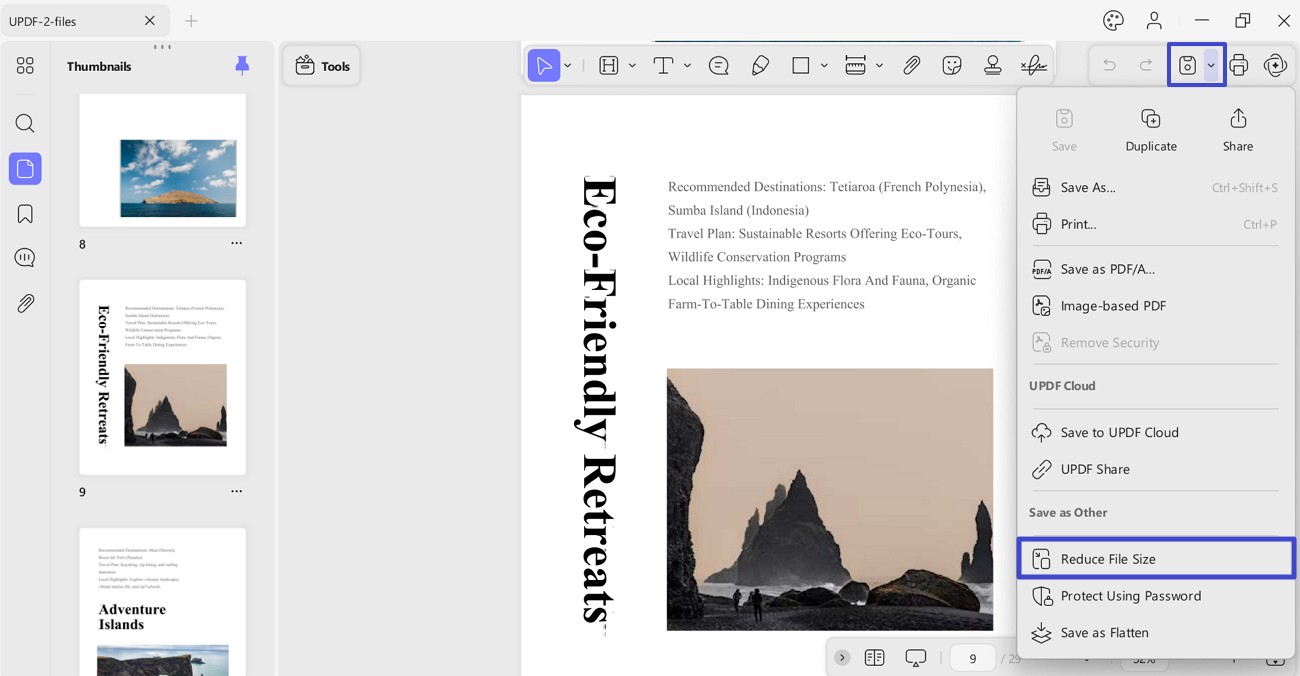This screenshot has height=676, width=1300.
Task: Select the Sticker tool in the toolbar
Action: pyautogui.click(x=951, y=64)
